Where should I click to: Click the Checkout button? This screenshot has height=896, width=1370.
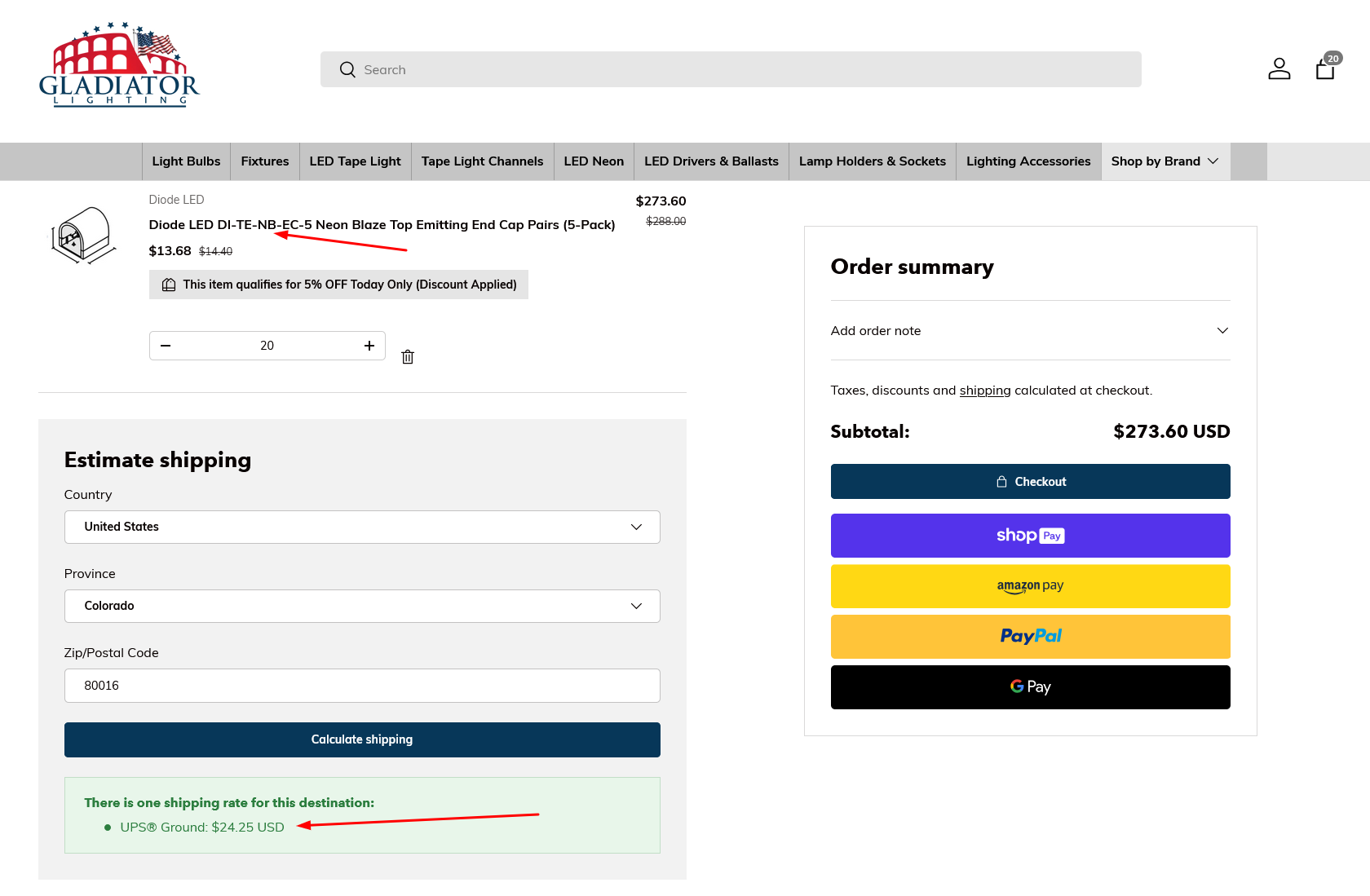1030,482
